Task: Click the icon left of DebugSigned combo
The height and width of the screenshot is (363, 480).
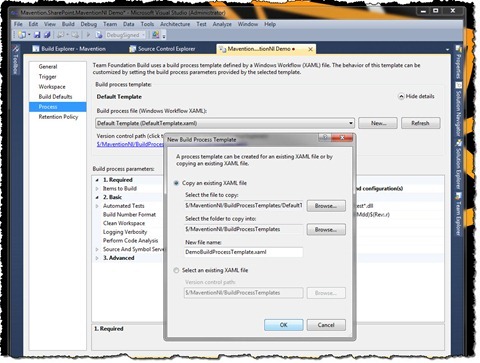Action: click(x=99, y=35)
